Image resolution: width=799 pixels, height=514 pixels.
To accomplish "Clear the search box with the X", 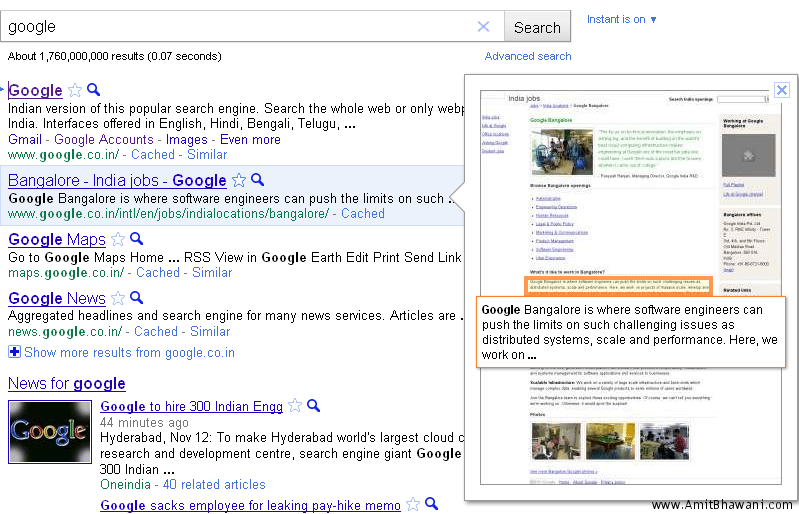I will tap(483, 26).
